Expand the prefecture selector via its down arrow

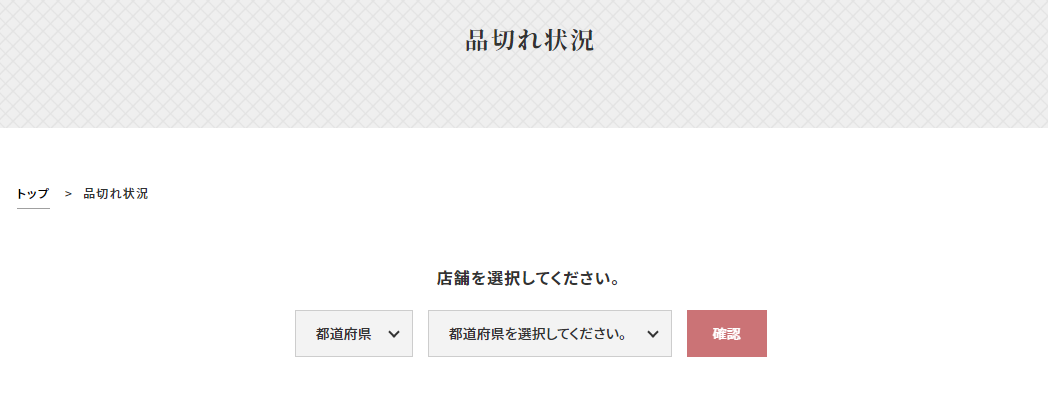point(394,334)
